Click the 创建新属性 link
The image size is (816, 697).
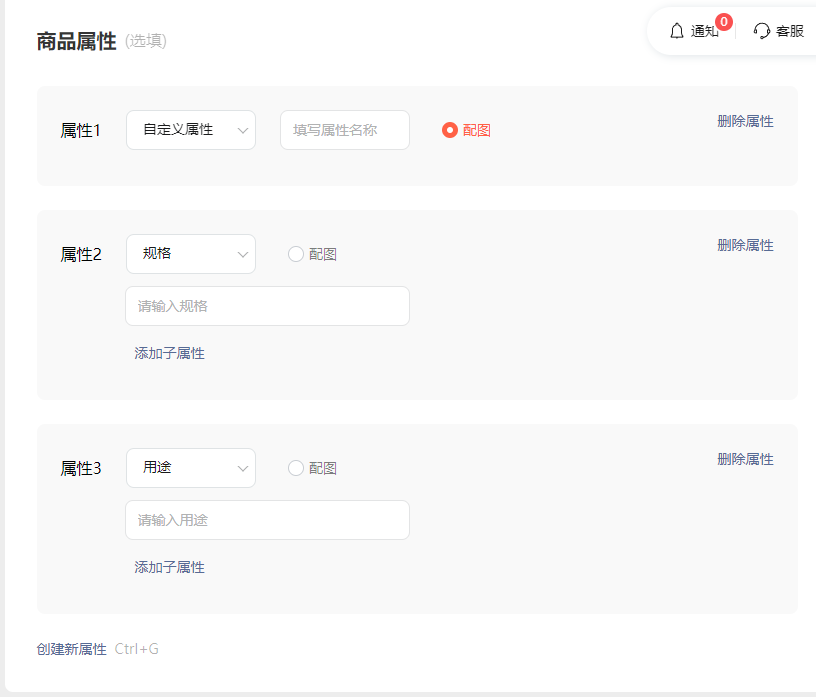(72, 649)
